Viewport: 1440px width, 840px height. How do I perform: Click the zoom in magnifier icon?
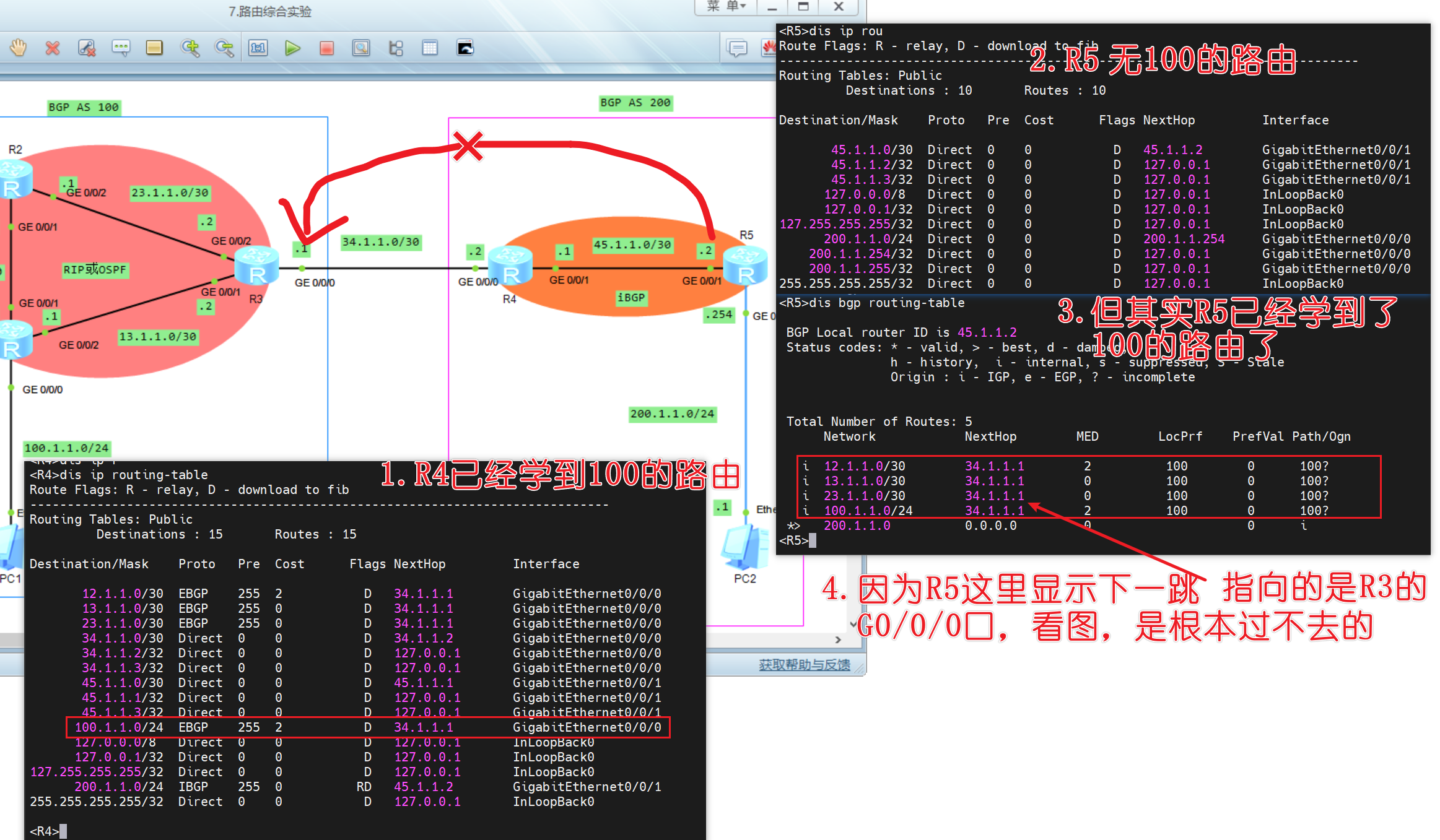click(190, 48)
